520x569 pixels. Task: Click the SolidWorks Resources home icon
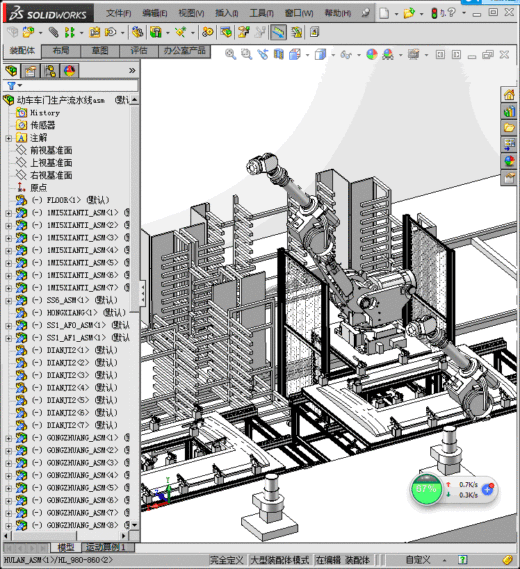tap(509, 95)
